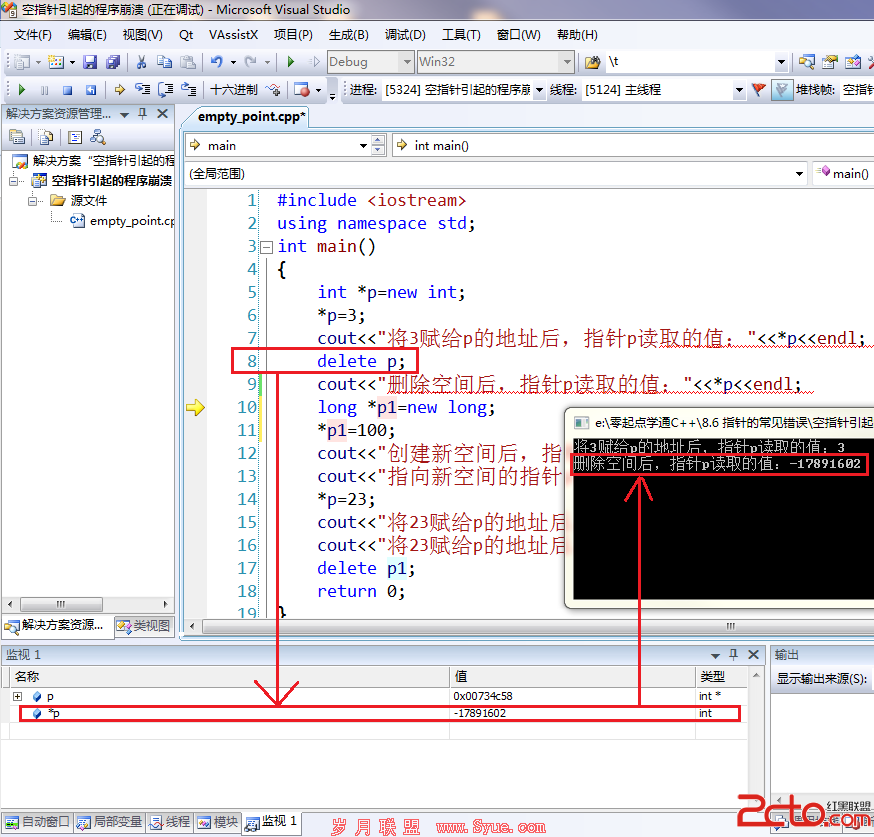This screenshot has height=837, width=874.
Task: Open the 线程 tab at bottom
Action: [170, 822]
